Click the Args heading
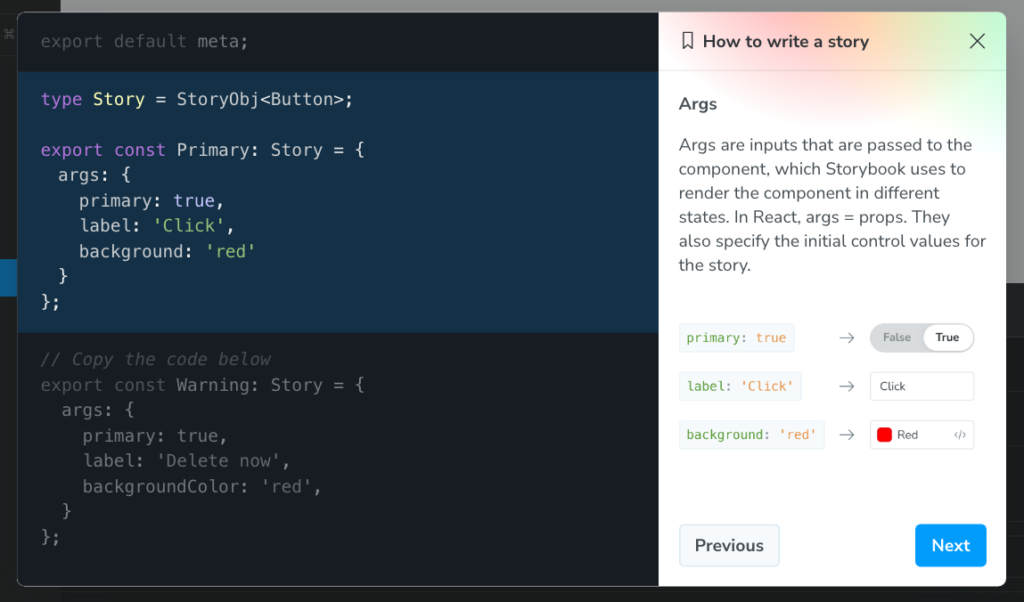Screen dimensions: 1024x602 click(697, 104)
